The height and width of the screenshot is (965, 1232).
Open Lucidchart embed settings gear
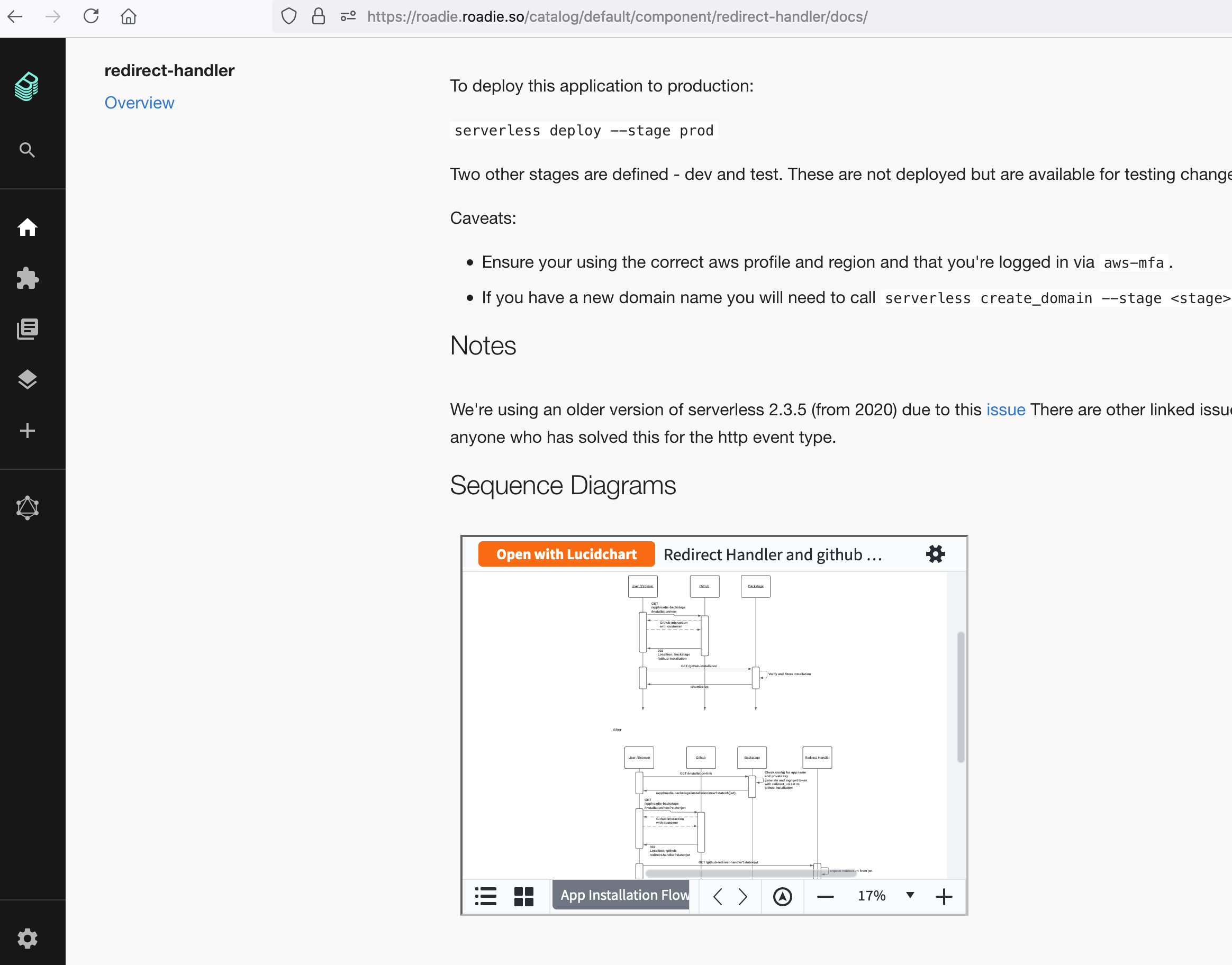tap(935, 554)
